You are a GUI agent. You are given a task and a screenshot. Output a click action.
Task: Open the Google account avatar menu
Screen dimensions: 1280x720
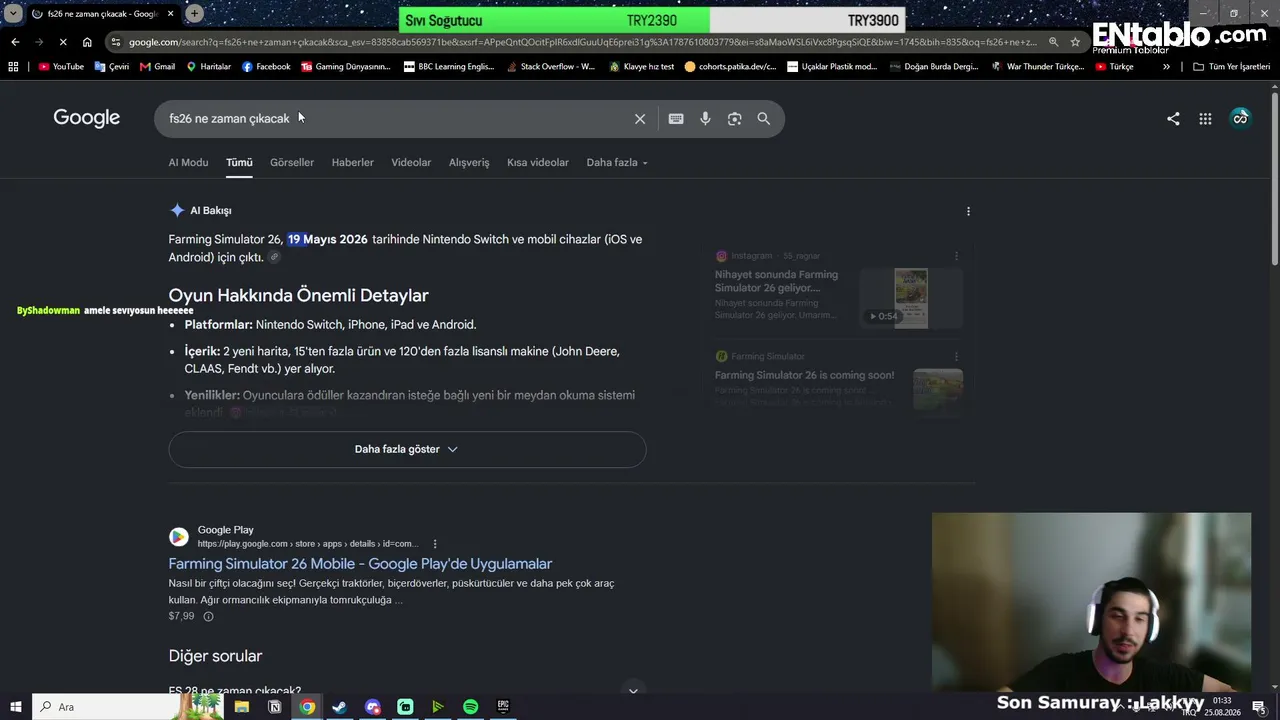tap(1240, 118)
